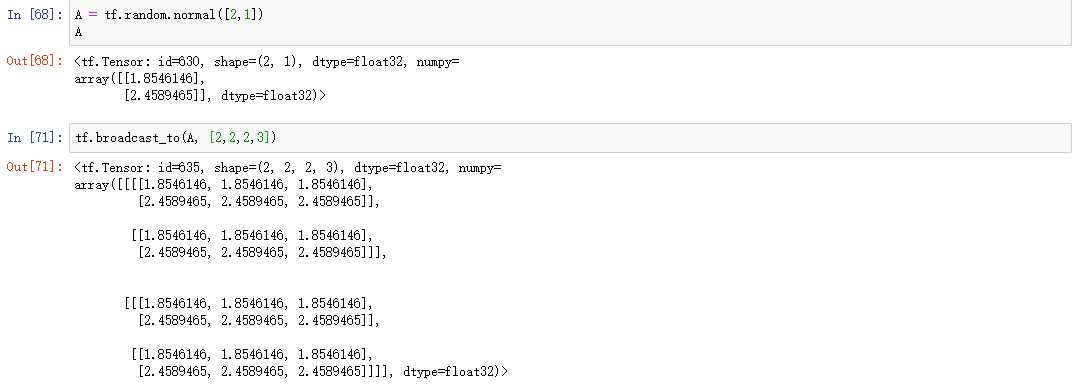
Task: Click the final output line ending 'dtype=float32)>'
Action: [323, 372]
